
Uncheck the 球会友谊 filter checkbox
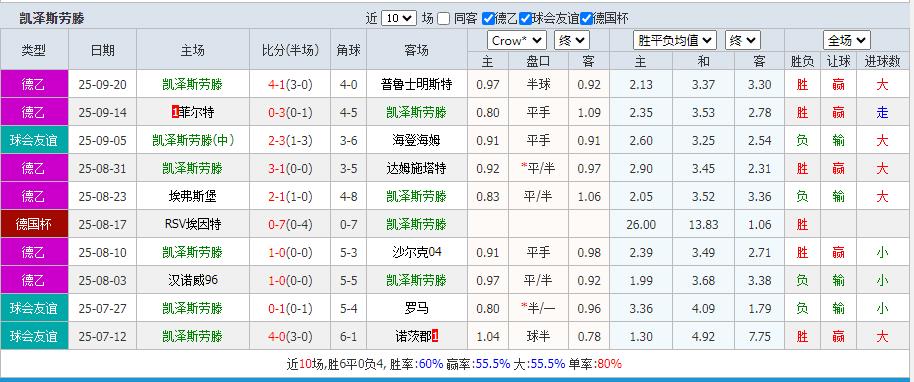(x=526, y=19)
